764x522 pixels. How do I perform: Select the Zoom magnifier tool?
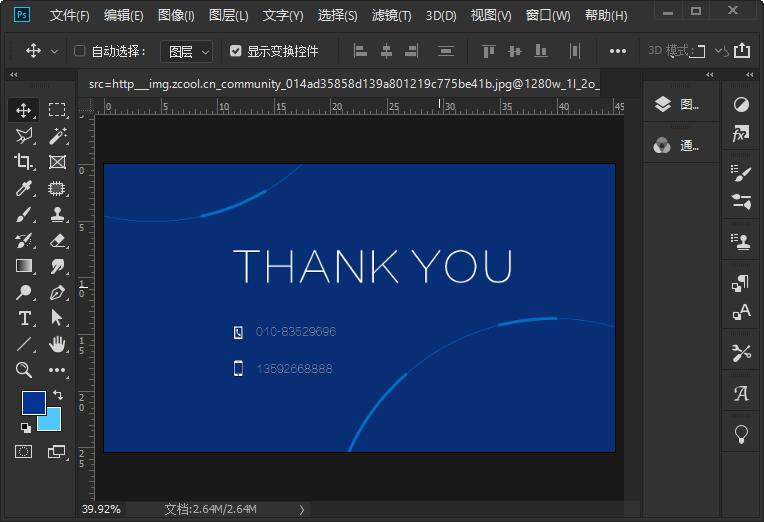(x=23, y=370)
